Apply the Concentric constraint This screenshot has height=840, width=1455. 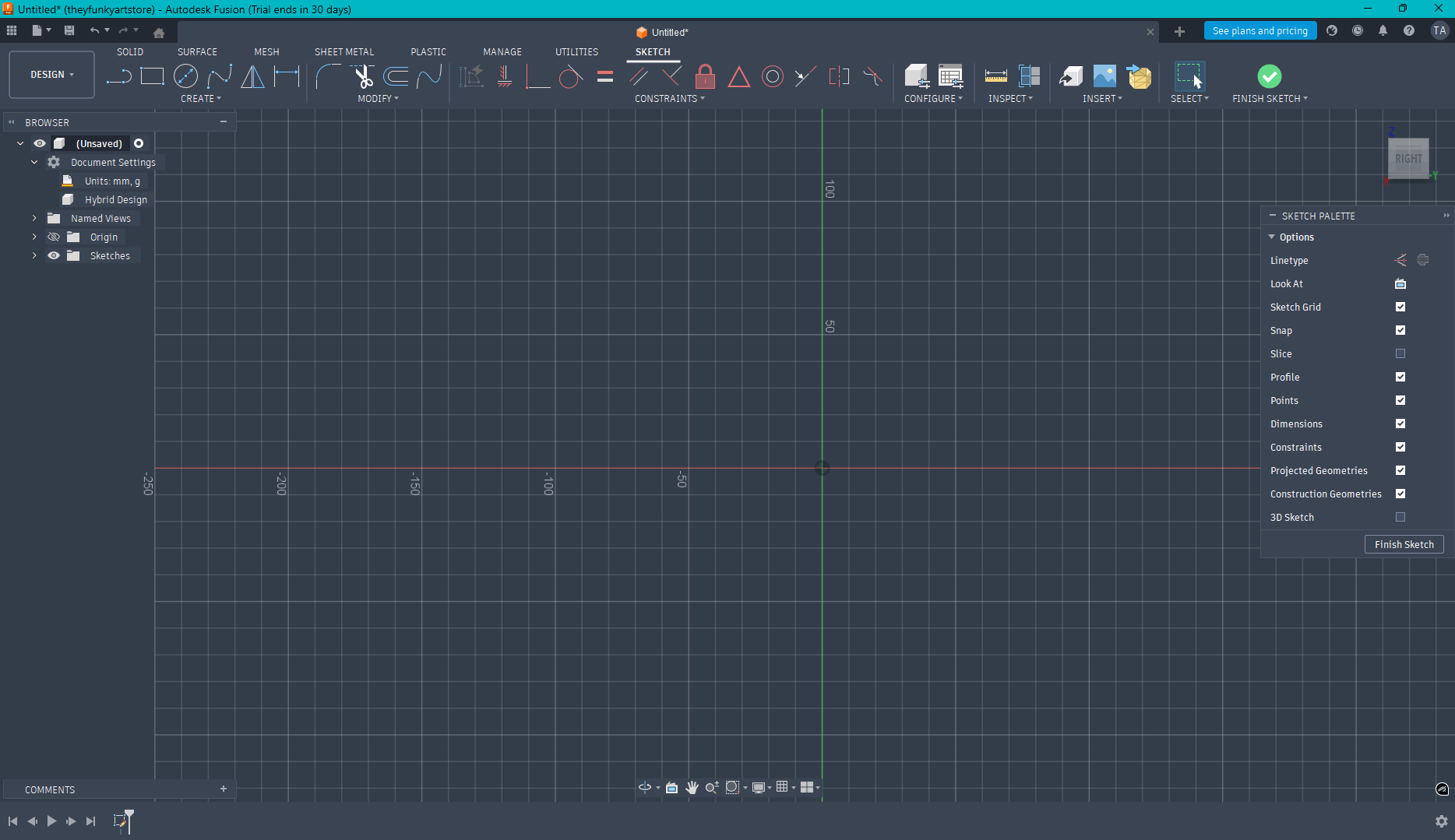(772, 76)
